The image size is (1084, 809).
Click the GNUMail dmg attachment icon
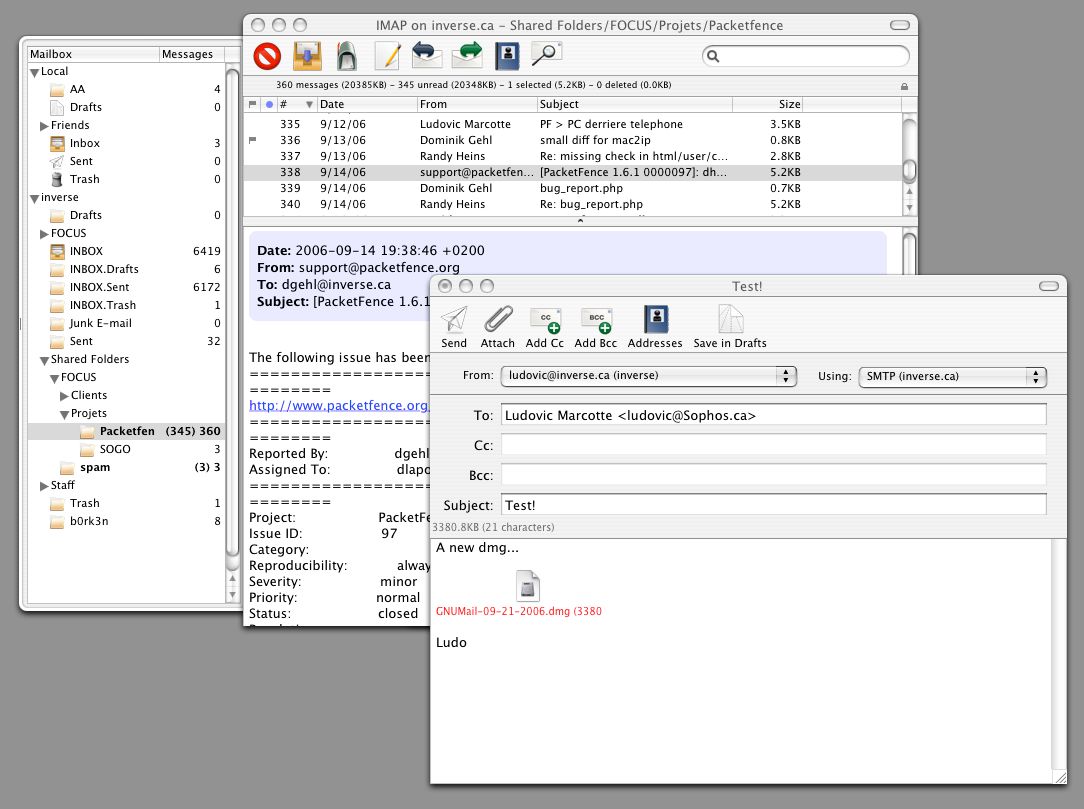click(528, 586)
